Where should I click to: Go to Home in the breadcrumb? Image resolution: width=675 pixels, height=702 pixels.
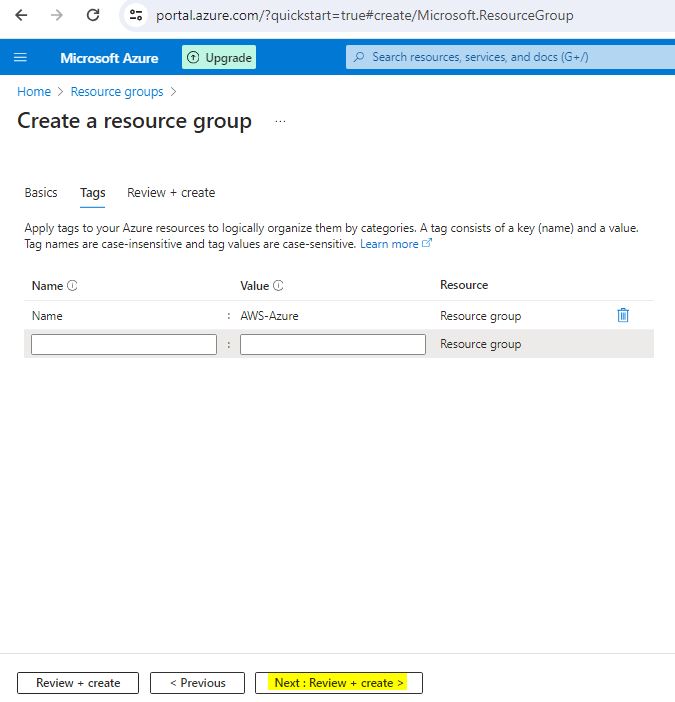tap(34, 91)
